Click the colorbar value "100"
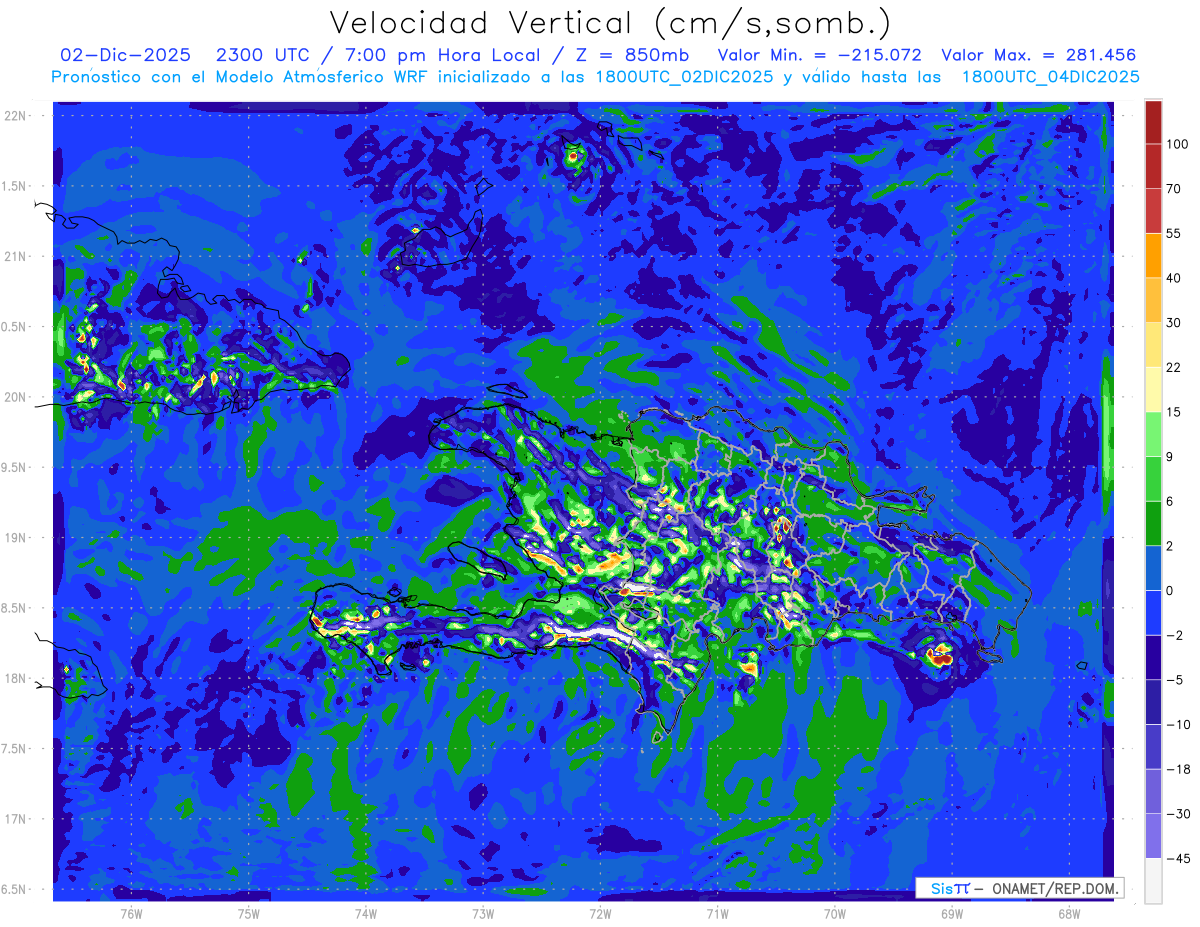Viewport: 1200px width, 927px height. (1178, 144)
